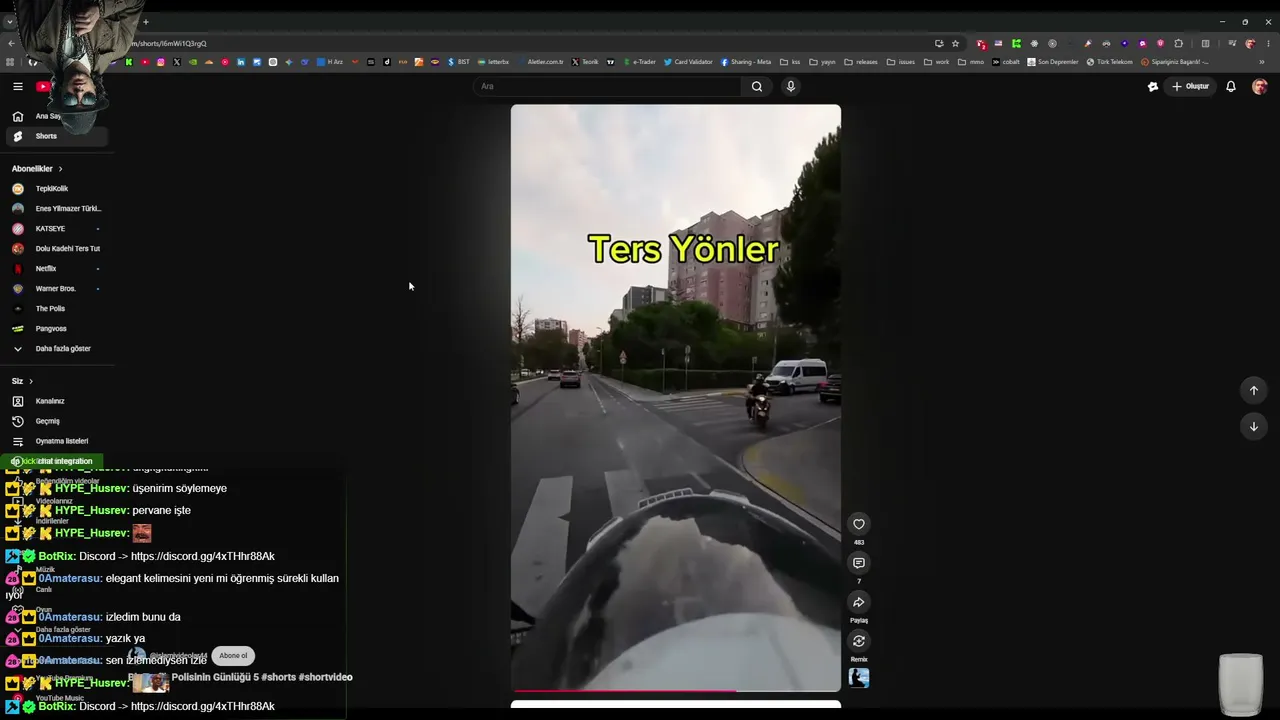The height and width of the screenshot is (720, 1280).
Task: Click the search magnifier button
Action: (757, 87)
